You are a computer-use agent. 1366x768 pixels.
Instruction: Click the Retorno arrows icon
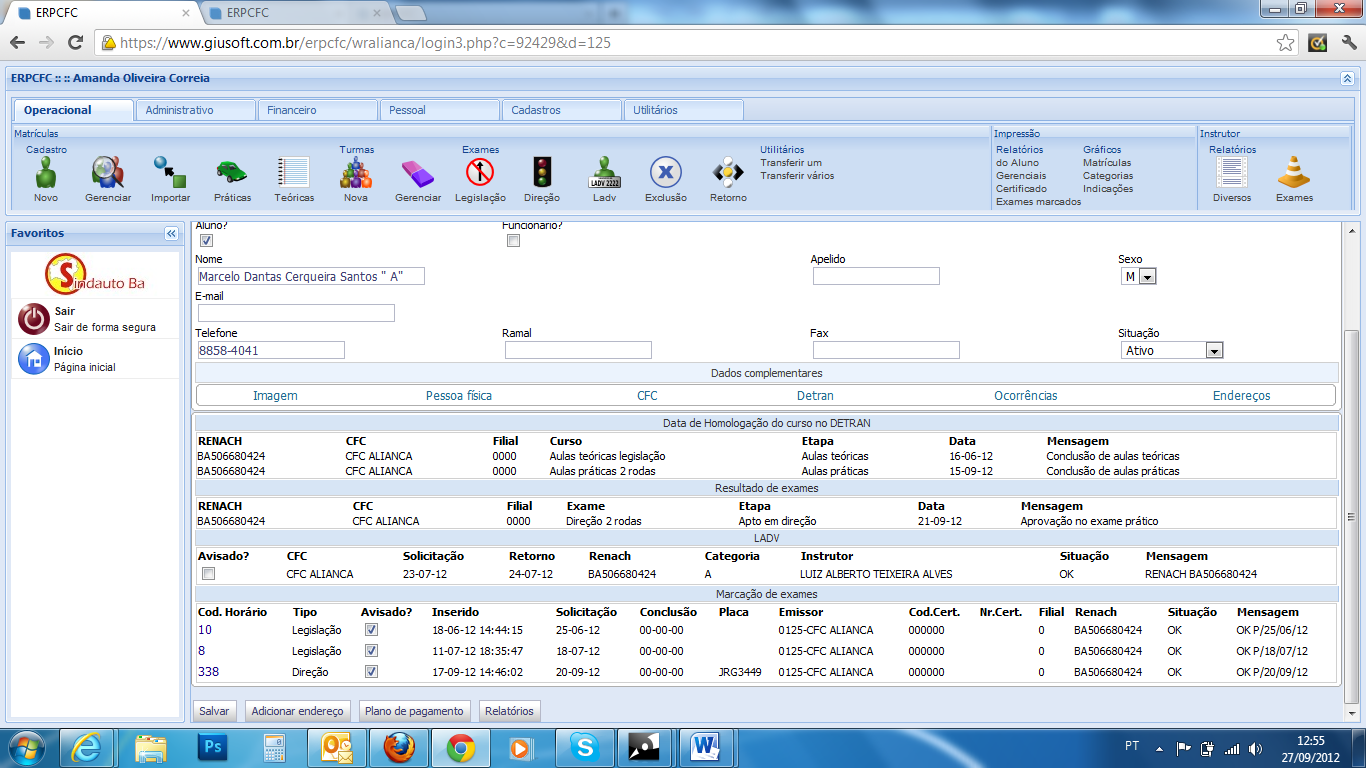pyautogui.click(x=728, y=173)
